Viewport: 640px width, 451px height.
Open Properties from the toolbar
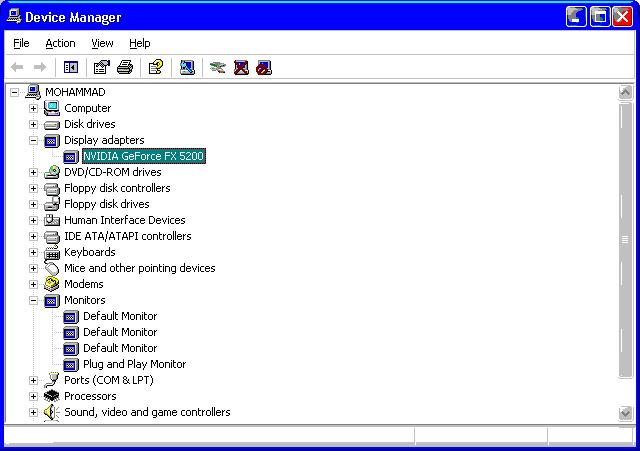point(102,67)
